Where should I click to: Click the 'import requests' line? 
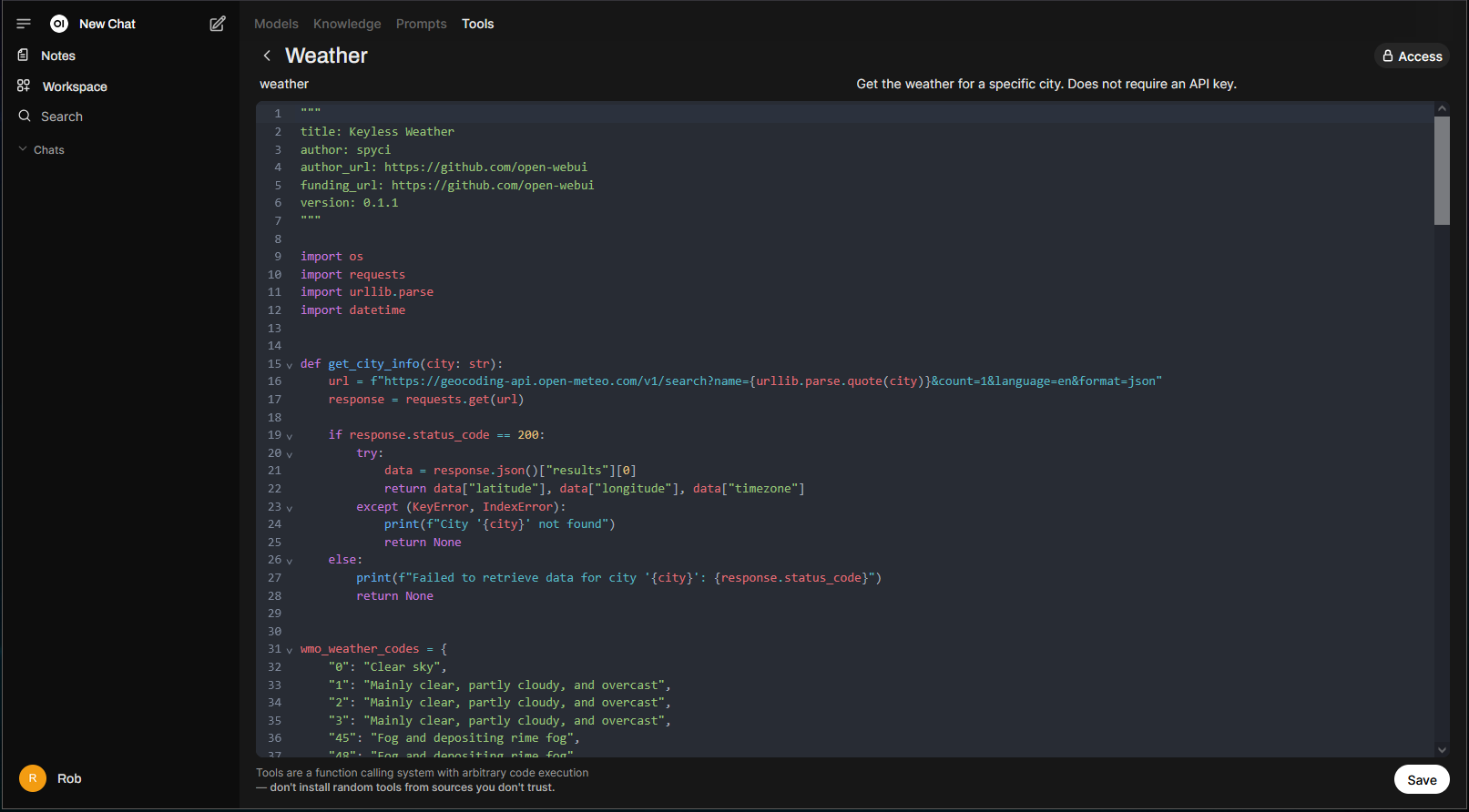tap(352, 274)
